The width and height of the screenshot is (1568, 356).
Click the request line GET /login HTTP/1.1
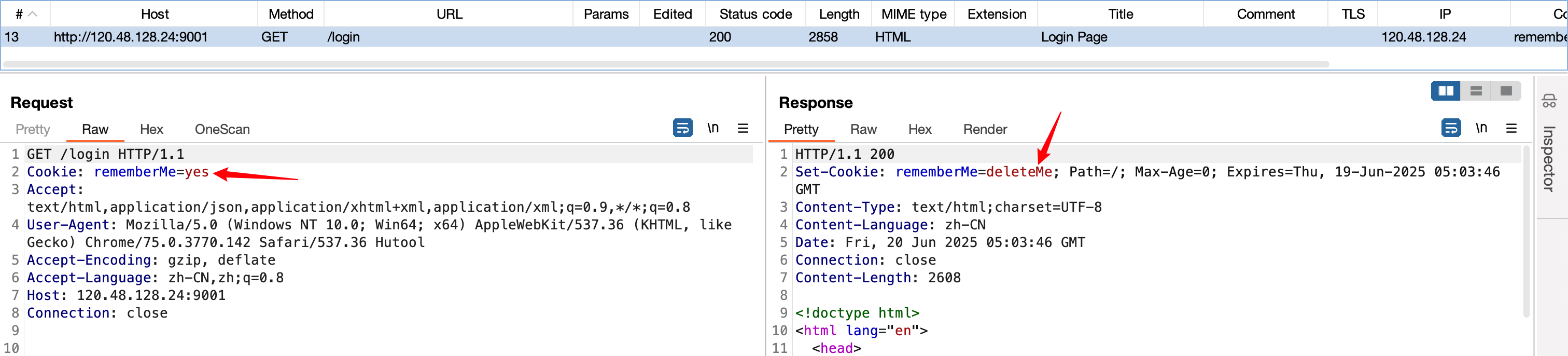pos(105,154)
